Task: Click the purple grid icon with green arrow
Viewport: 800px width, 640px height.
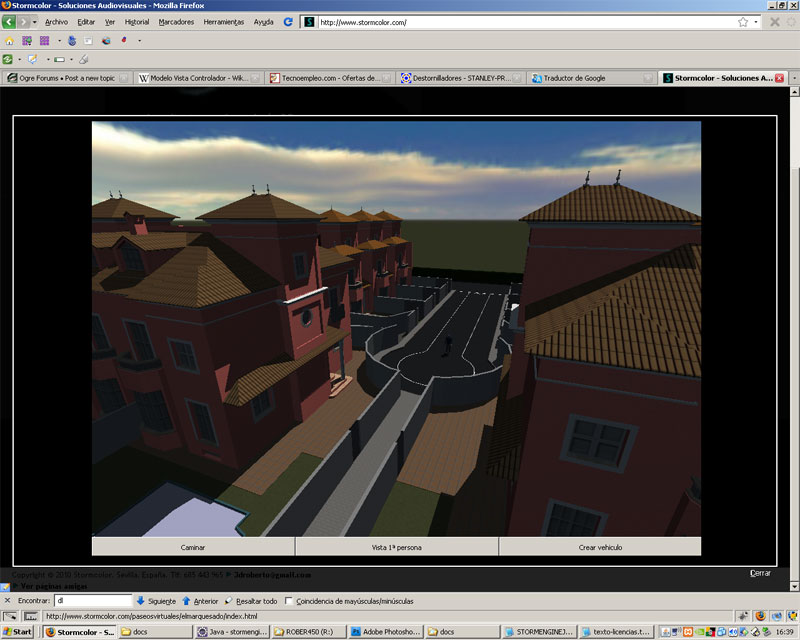Action: (27, 41)
